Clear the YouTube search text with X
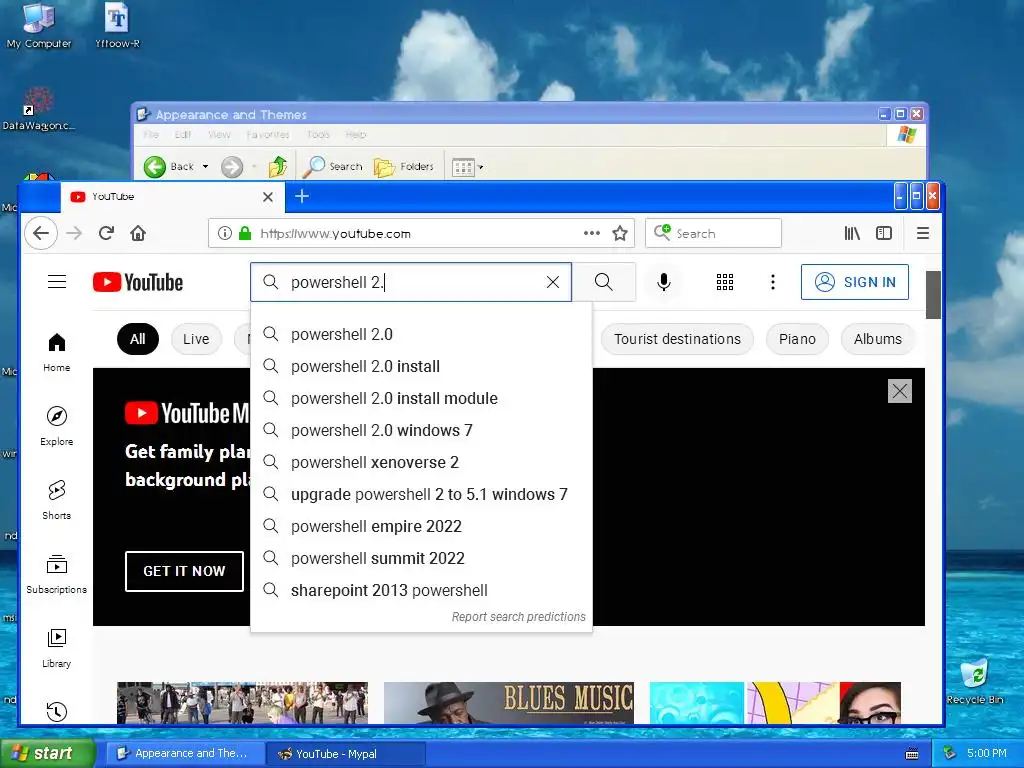Screen dimensions: 1024x768 coord(553,282)
